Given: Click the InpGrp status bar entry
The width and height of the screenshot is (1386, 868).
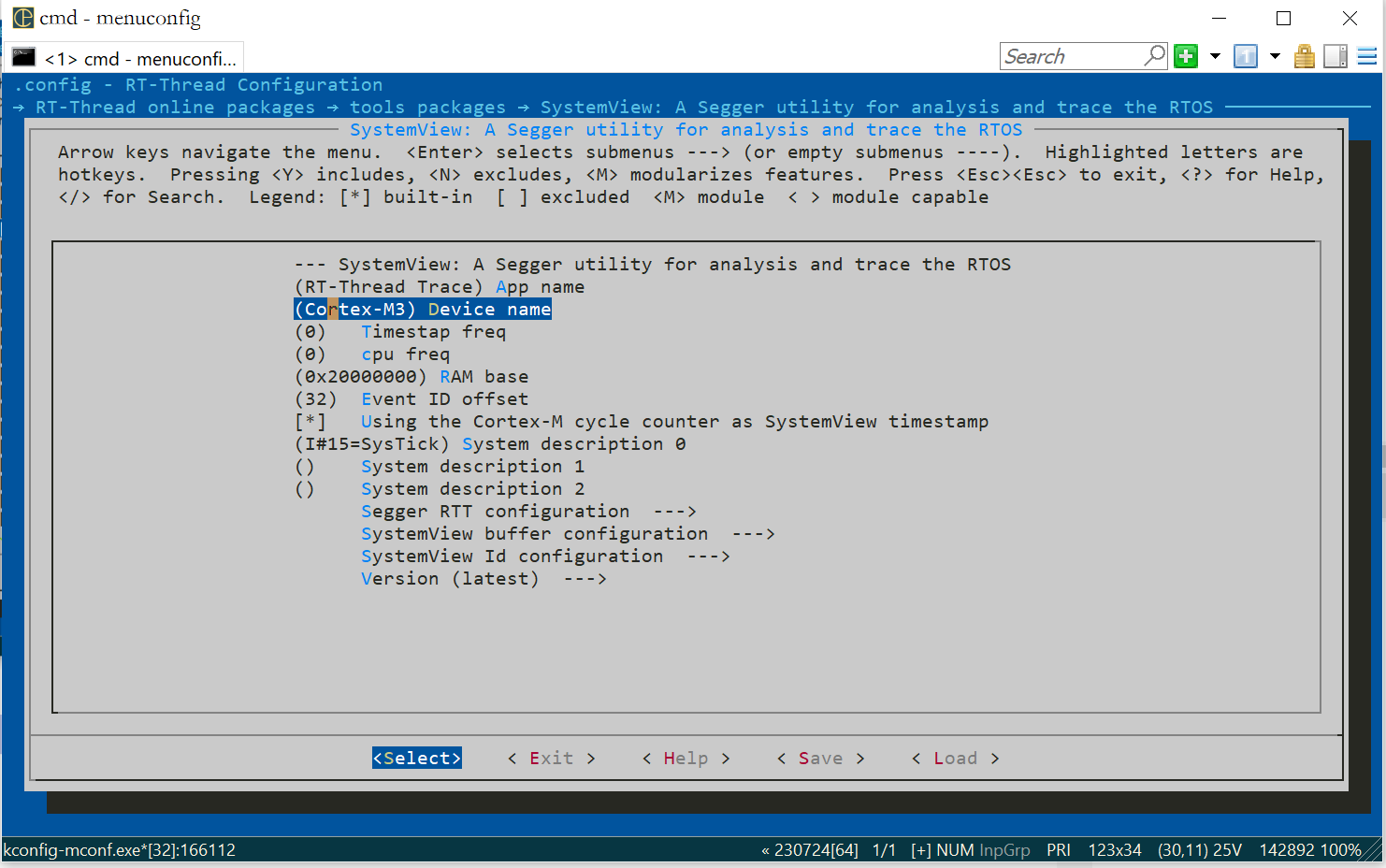Looking at the screenshot, I should point(1004,850).
